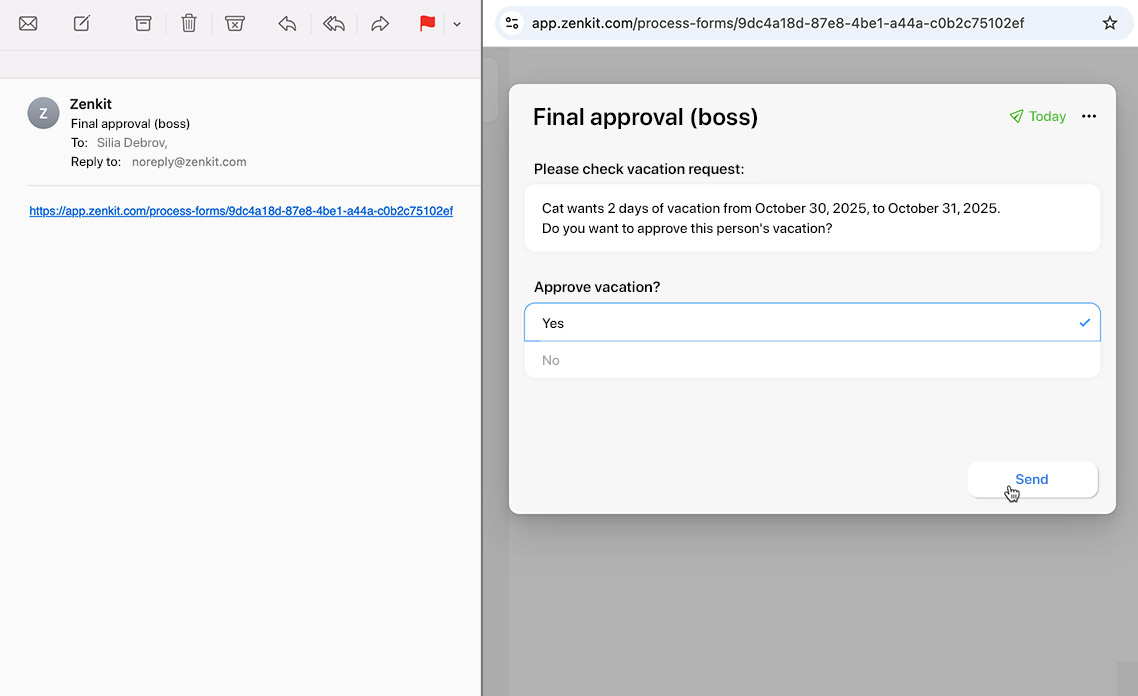Forward the Final approval email
The height and width of the screenshot is (696, 1138).
click(x=380, y=23)
